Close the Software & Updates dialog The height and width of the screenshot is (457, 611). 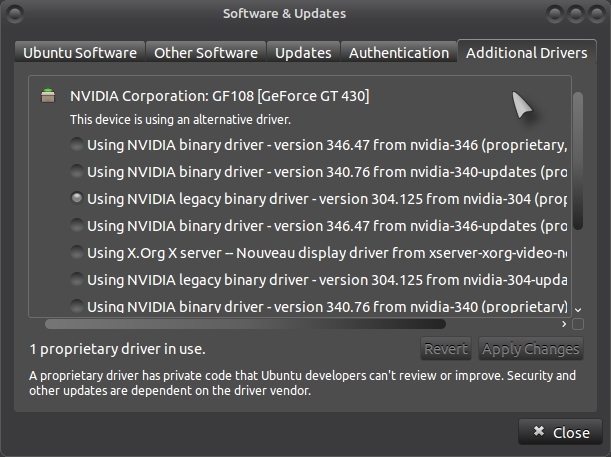click(560, 432)
